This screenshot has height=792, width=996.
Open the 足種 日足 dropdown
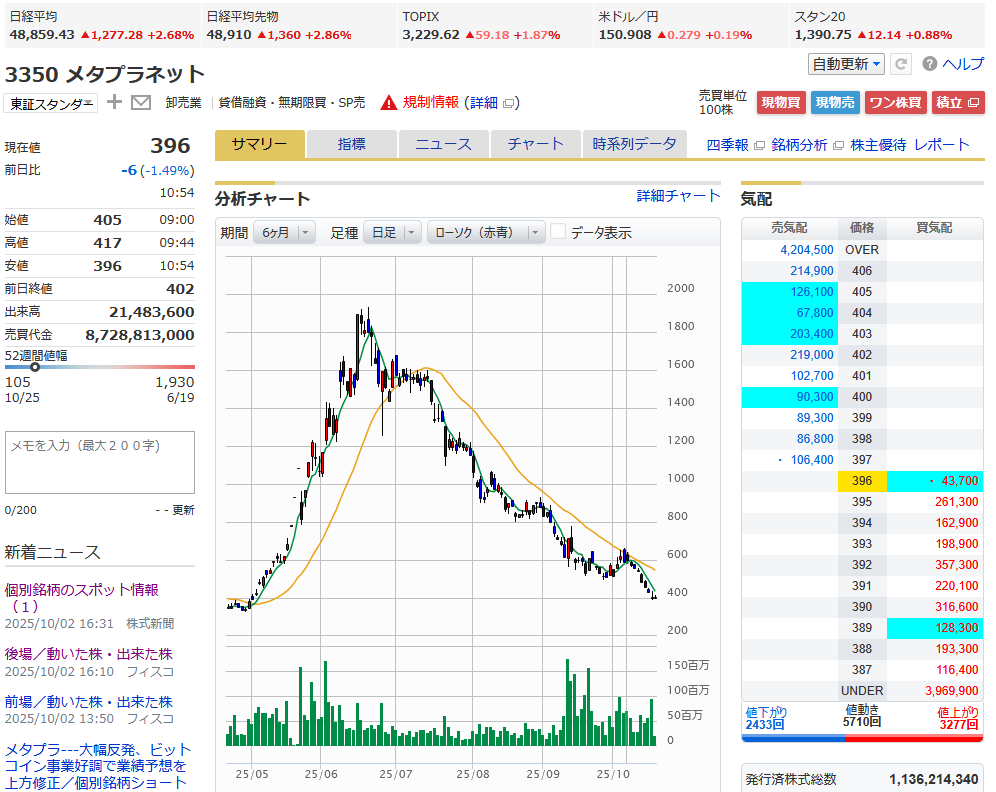(x=392, y=232)
